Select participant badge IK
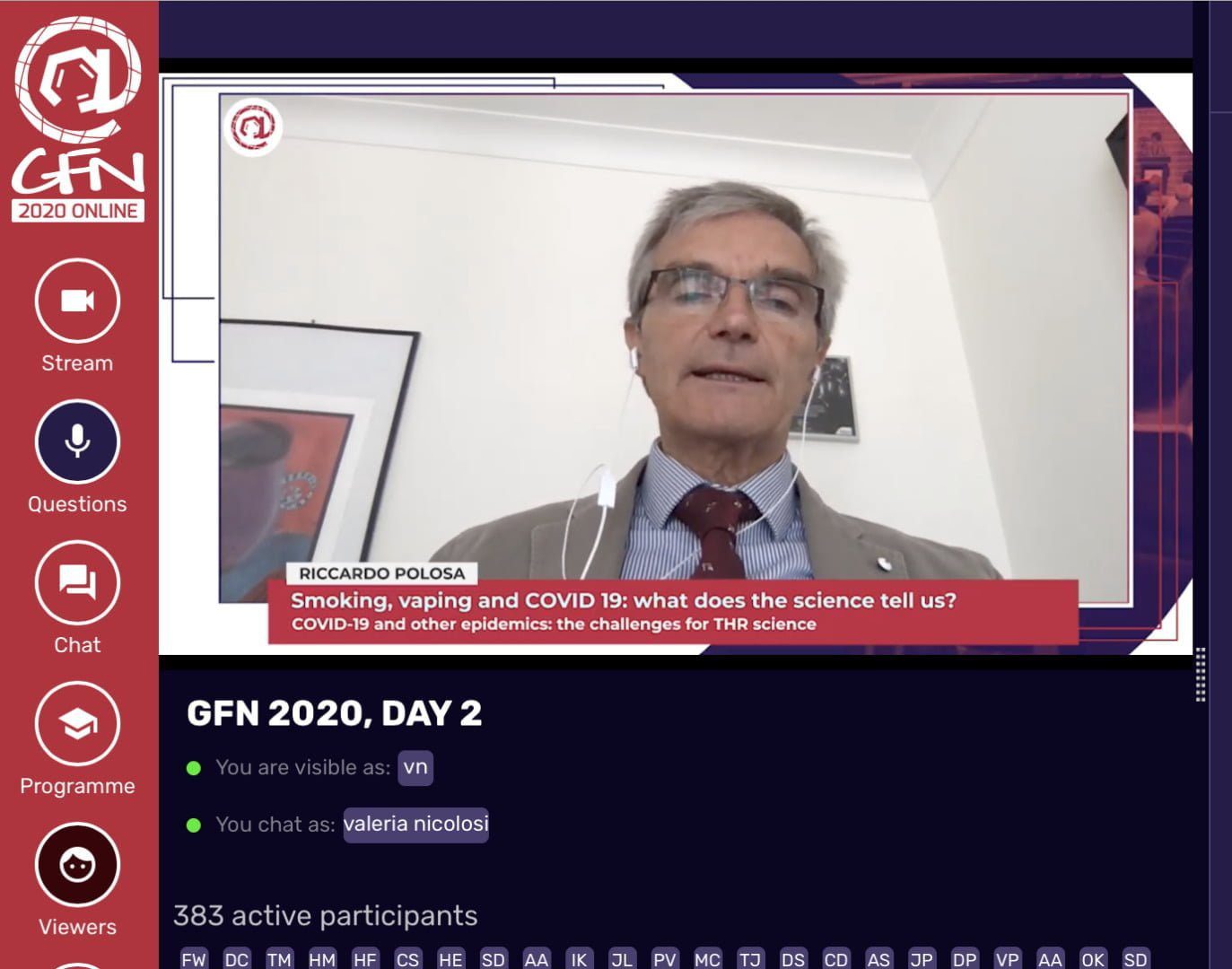 (x=579, y=959)
